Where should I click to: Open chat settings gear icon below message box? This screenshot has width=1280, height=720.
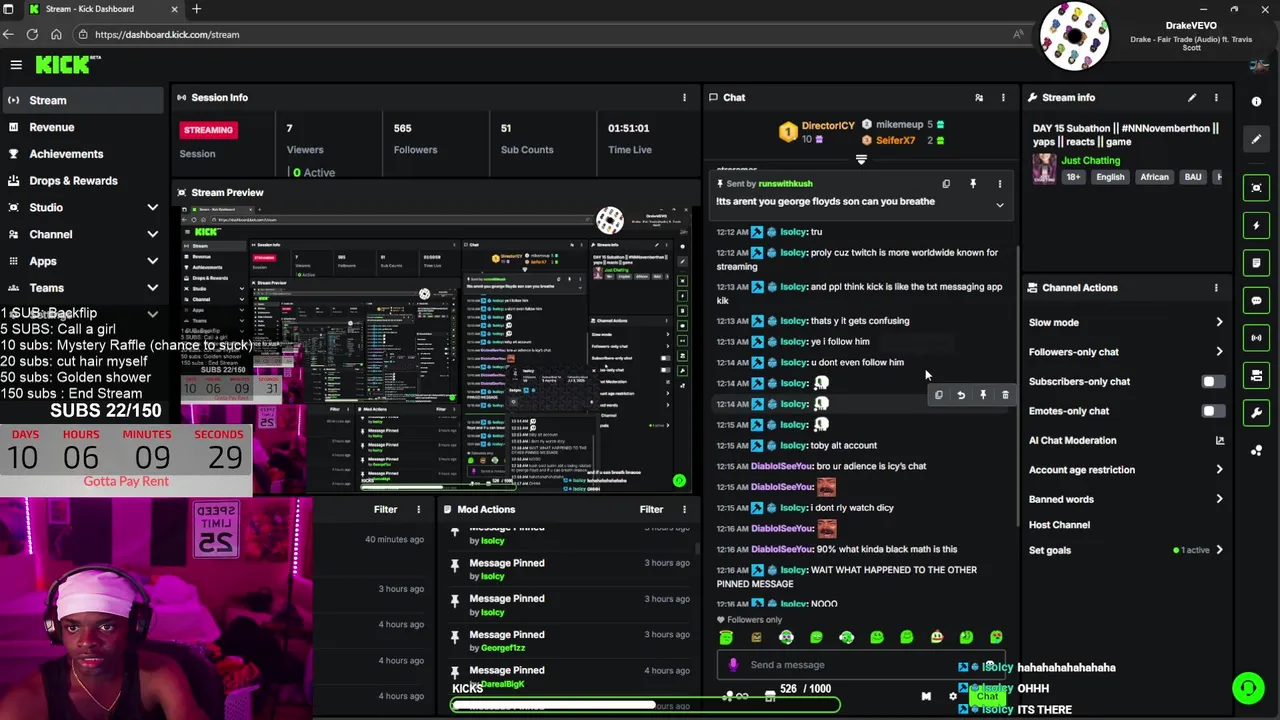point(953,696)
